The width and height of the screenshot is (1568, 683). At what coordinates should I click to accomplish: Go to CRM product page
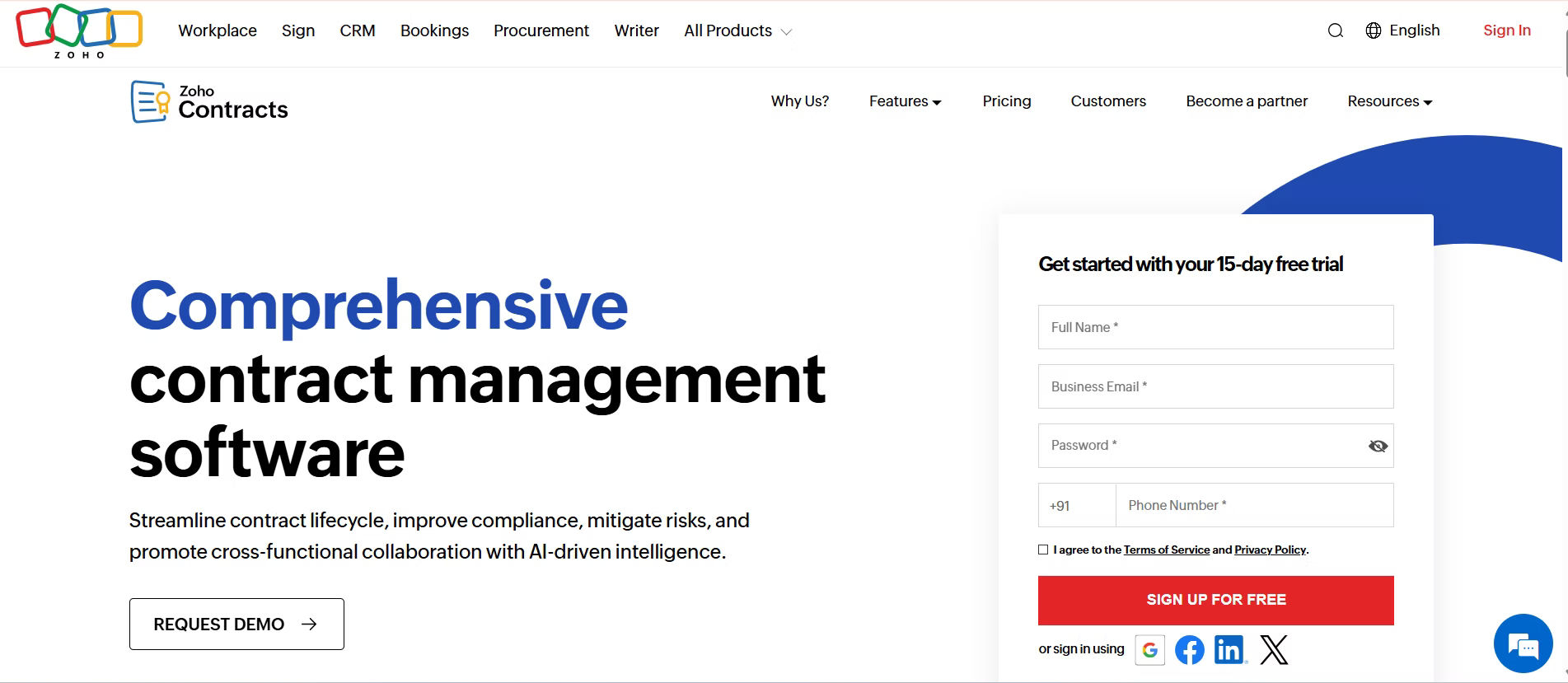[358, 30]
